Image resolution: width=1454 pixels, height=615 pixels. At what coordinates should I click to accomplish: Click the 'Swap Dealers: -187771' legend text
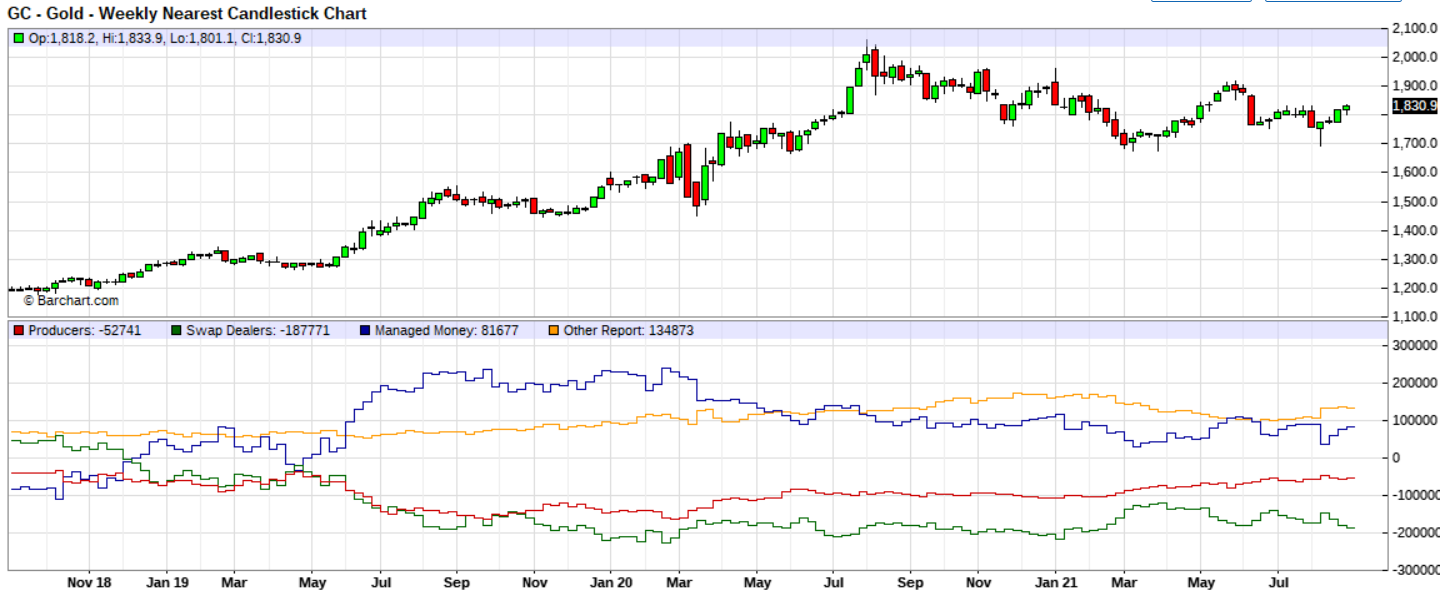[258, 330]
